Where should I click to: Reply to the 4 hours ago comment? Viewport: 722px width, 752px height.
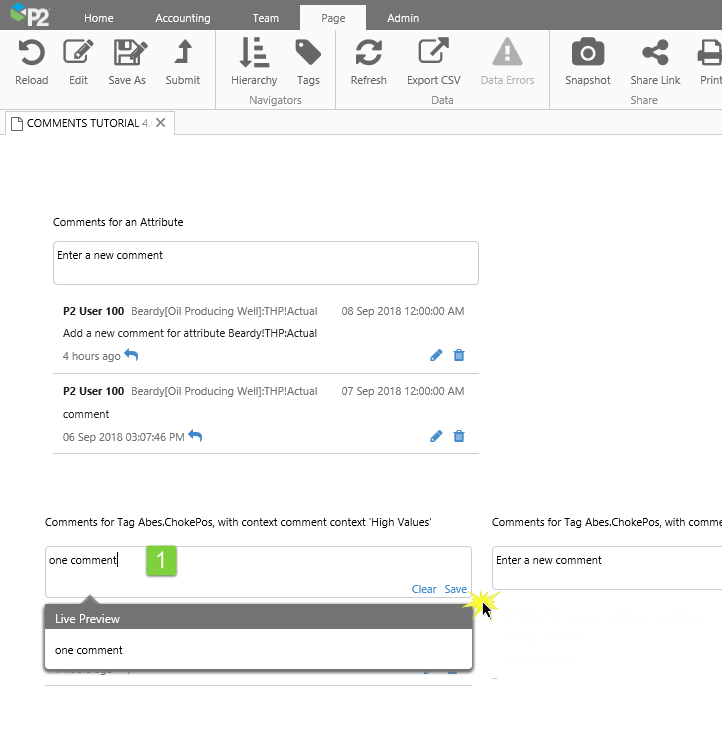pyautogui.click(x=131, y=356)
